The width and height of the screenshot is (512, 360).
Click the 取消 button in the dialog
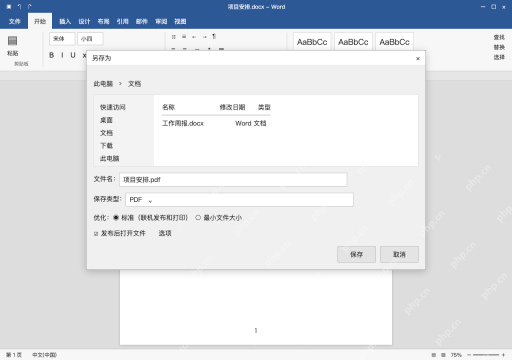coord(399,255)
